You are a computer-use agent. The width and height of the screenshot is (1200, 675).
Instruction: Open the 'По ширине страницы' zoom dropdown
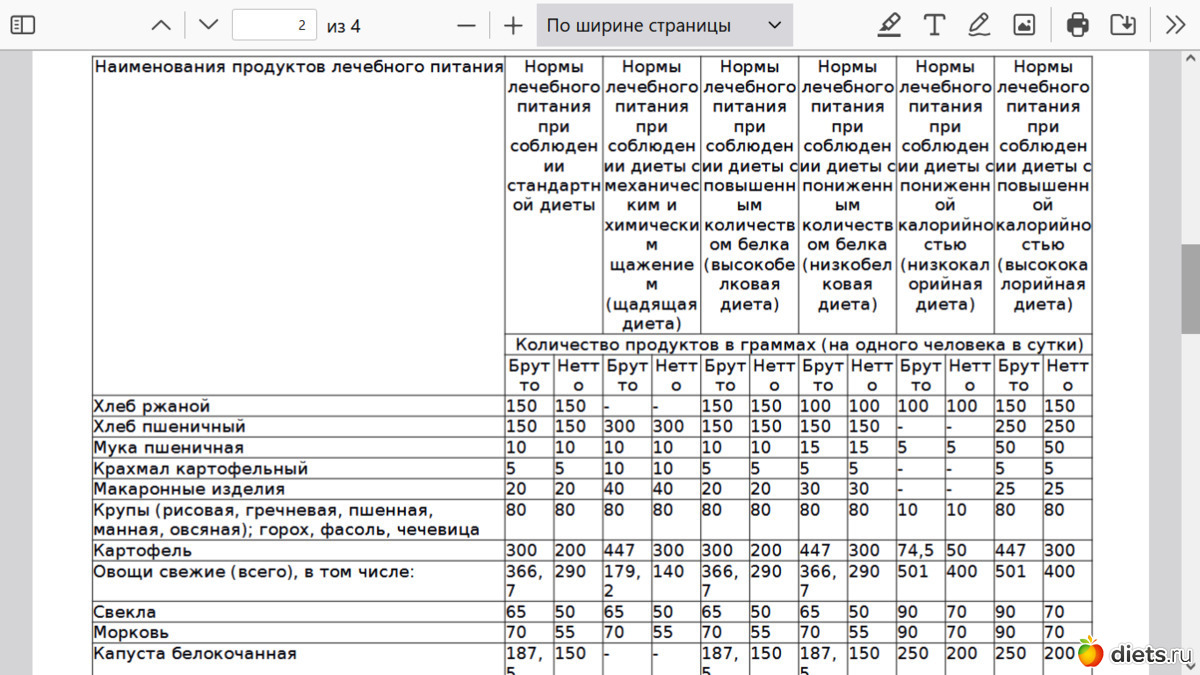664,25
